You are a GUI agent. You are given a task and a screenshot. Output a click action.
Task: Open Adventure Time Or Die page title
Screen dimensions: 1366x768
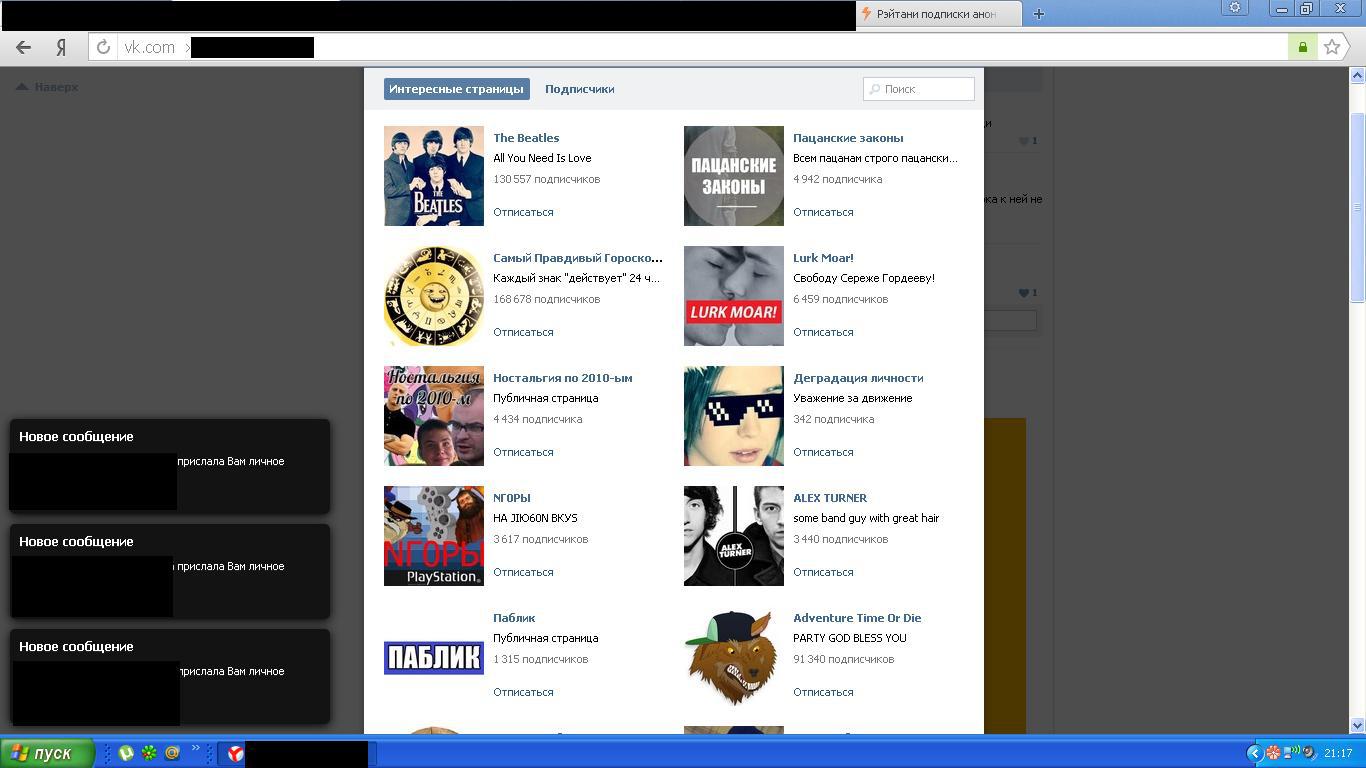(x=857, y=618)
